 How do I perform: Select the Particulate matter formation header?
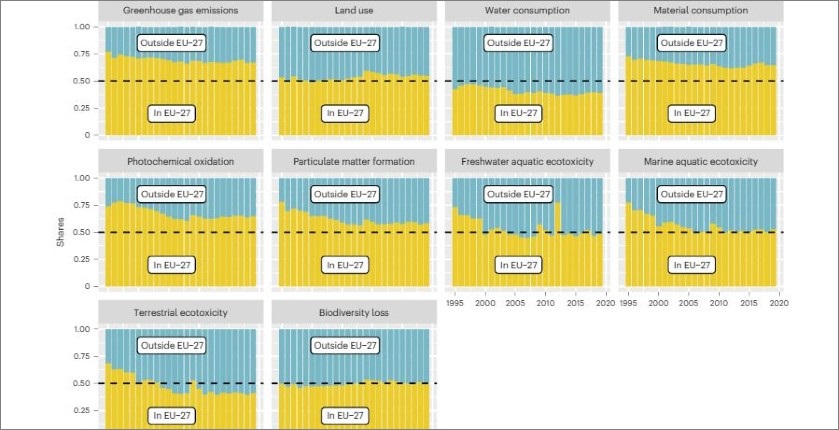(x=355, y=162)
